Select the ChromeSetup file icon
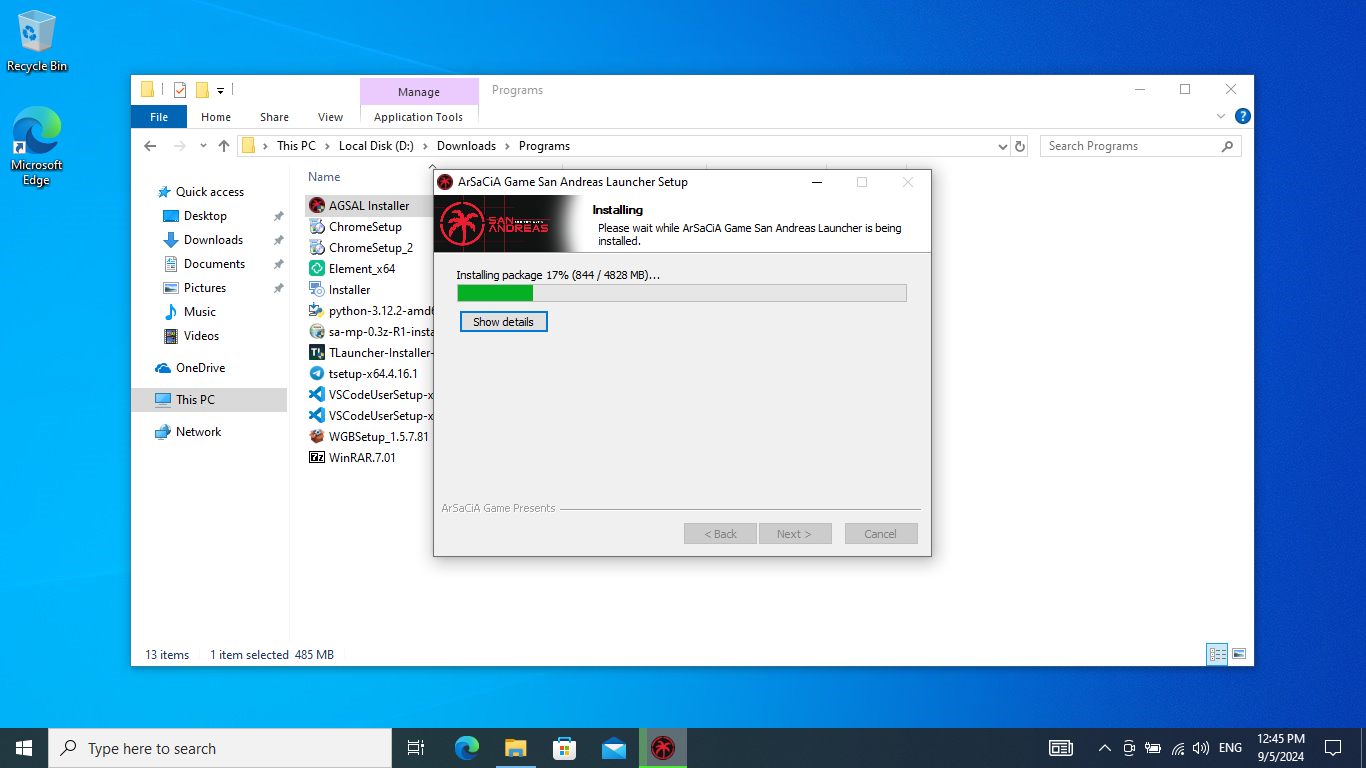 click(x=317, y=226)
